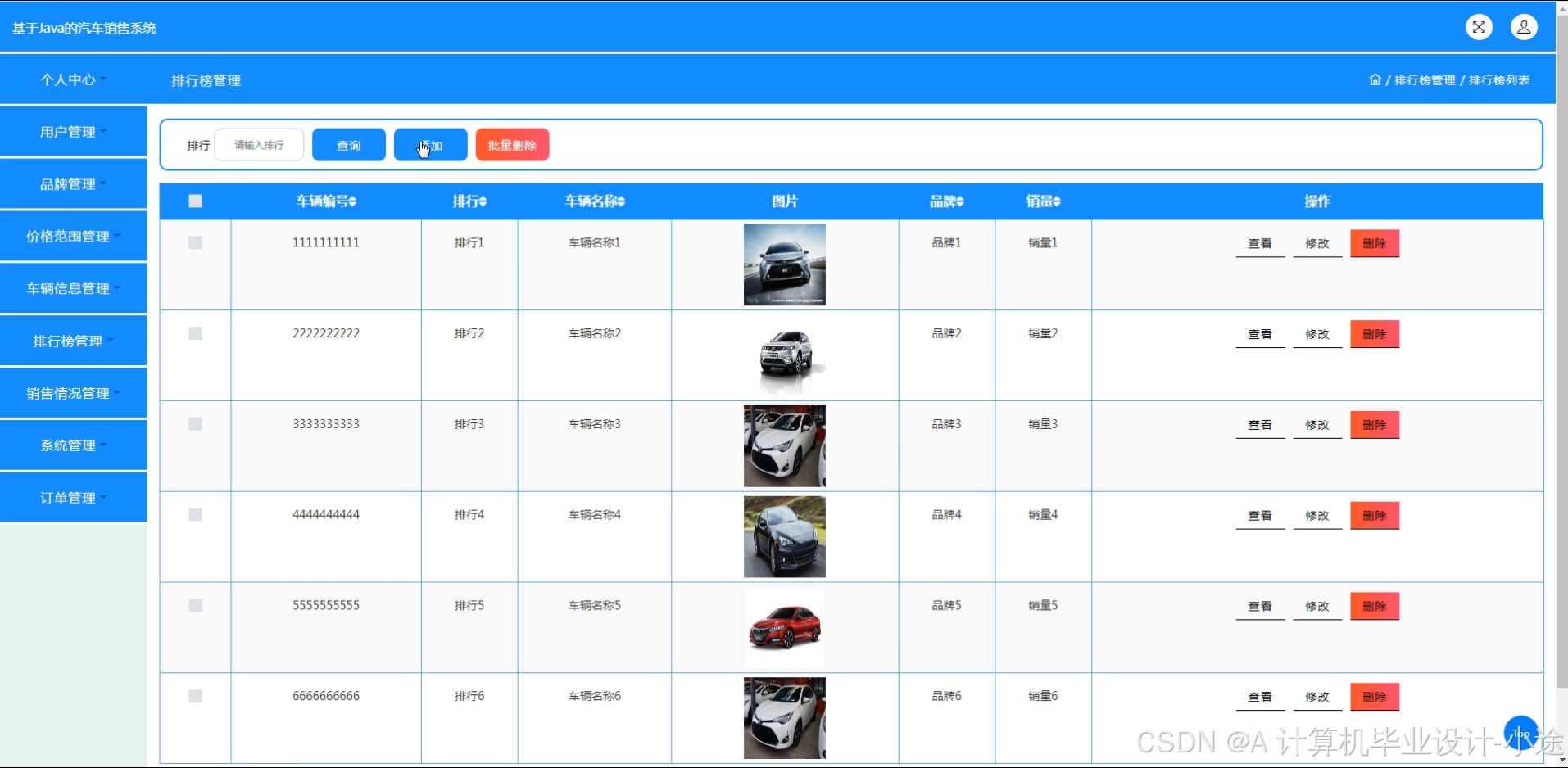Click 修改 for row 排行2
This screenshot has width=1568, height=768.
point(1317,334)
